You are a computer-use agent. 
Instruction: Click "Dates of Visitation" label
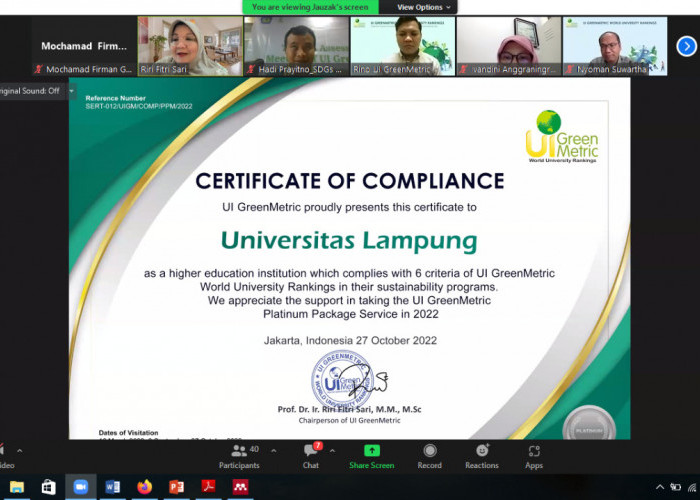click(x=129, y=433)
